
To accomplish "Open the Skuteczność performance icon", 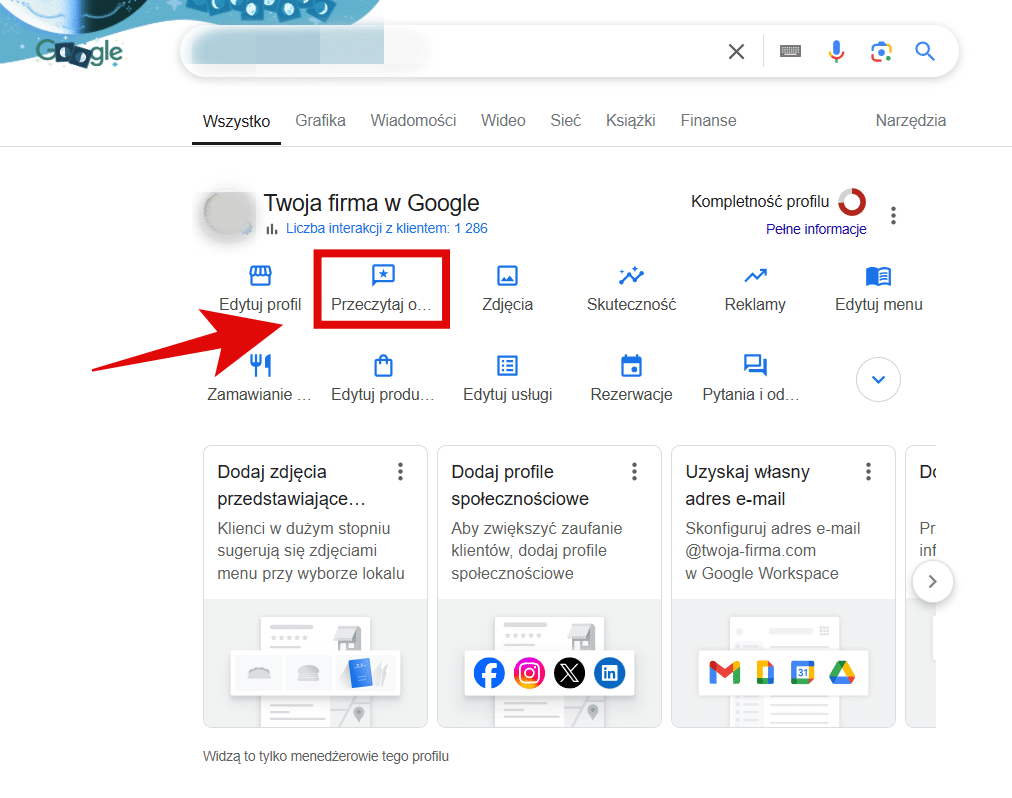I will 631,276.
